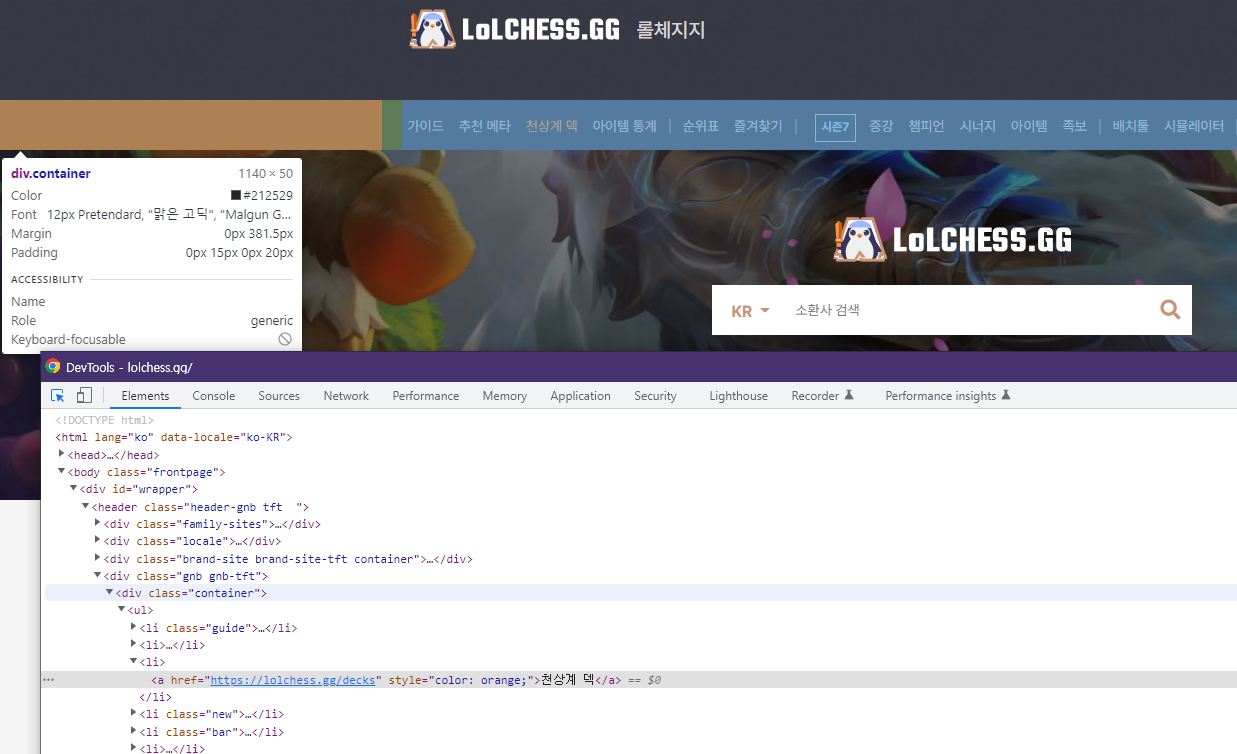Click the https://lolchess.gg/decks href link
The width and height of the screenshot is (1237, 754).
pos(294,680)
